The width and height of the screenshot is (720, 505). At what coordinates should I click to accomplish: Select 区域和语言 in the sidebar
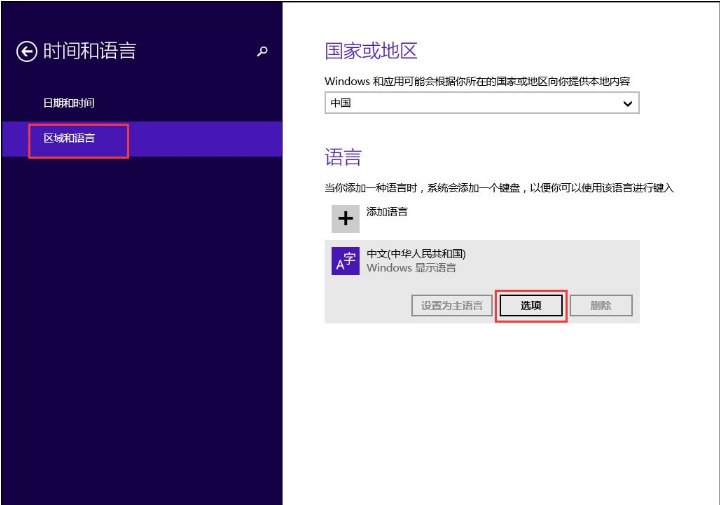click(70, 138)
